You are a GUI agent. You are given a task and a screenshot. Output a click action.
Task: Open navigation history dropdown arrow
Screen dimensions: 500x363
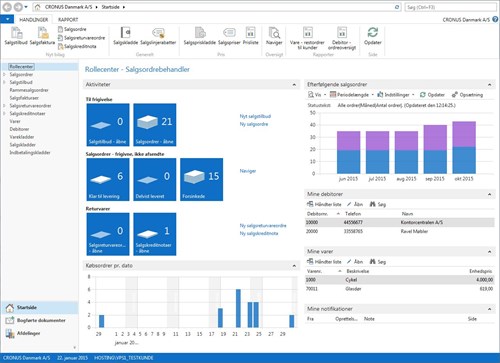(x=26, y=7)
